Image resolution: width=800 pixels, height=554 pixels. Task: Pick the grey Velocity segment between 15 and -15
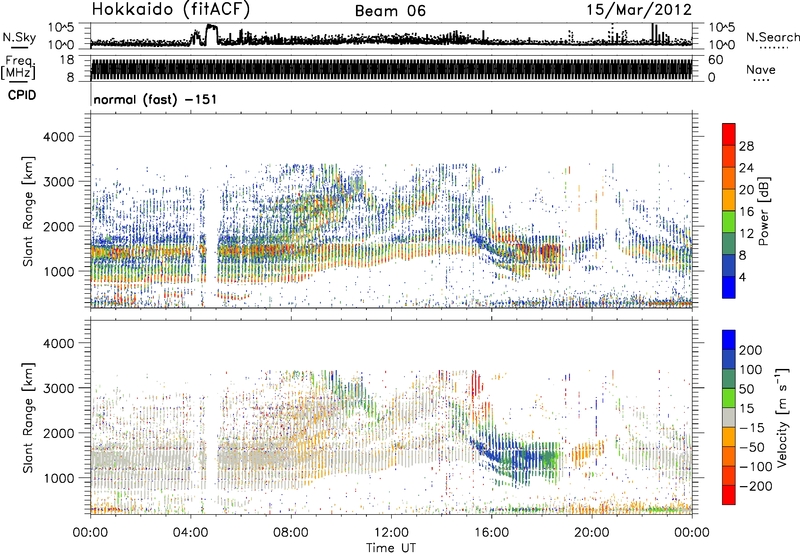pos(729,417)
